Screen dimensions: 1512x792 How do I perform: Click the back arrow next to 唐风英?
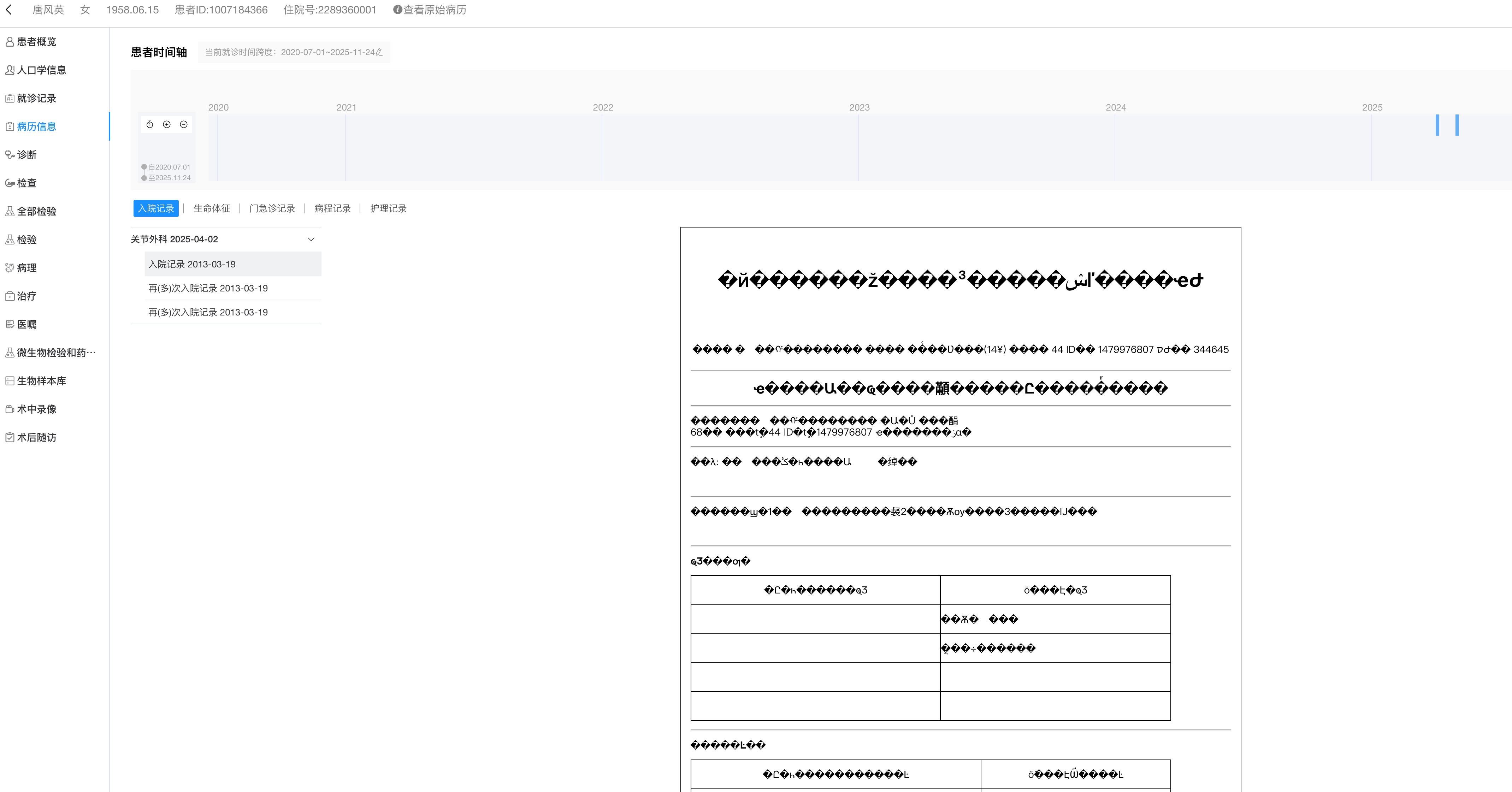coord(10,10)
